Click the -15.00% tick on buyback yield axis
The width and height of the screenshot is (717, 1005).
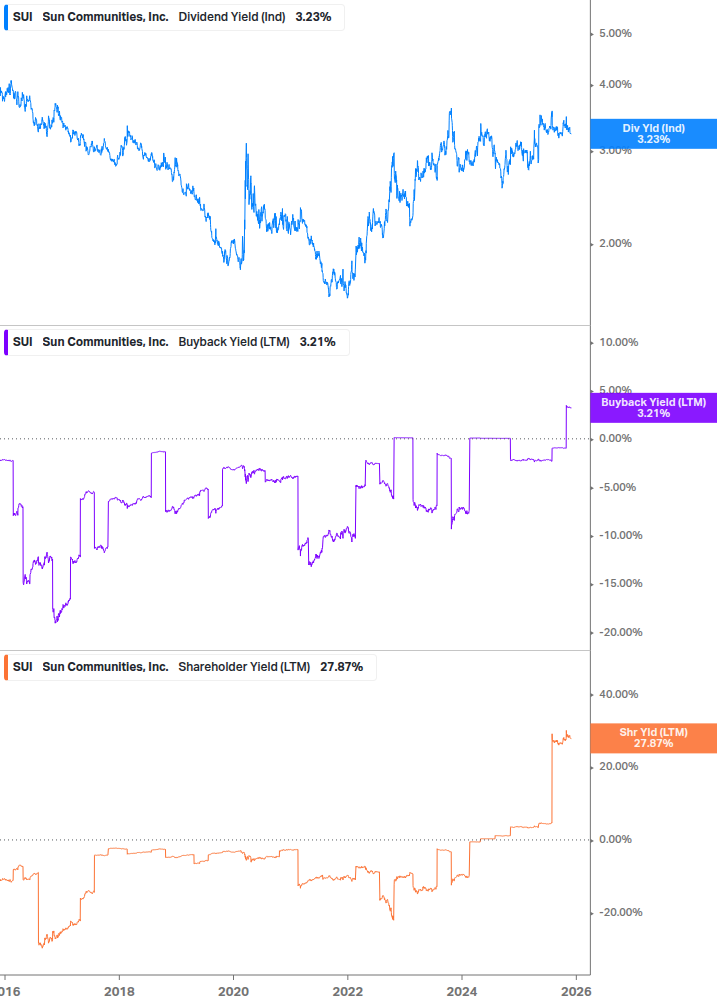(620, 583)
